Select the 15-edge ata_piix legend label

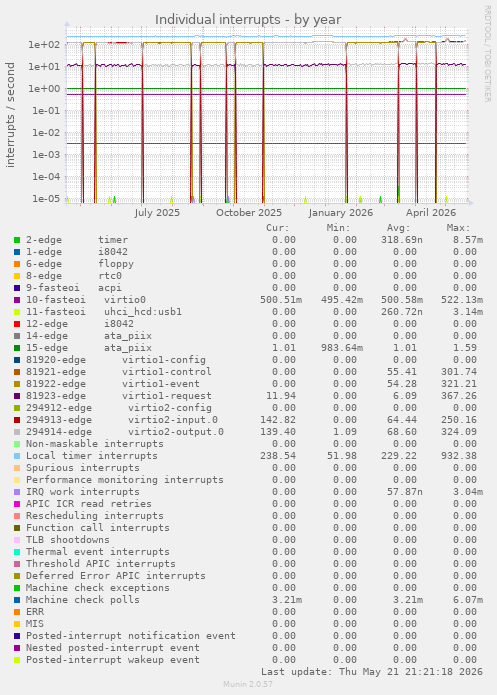tap(89, 348)
